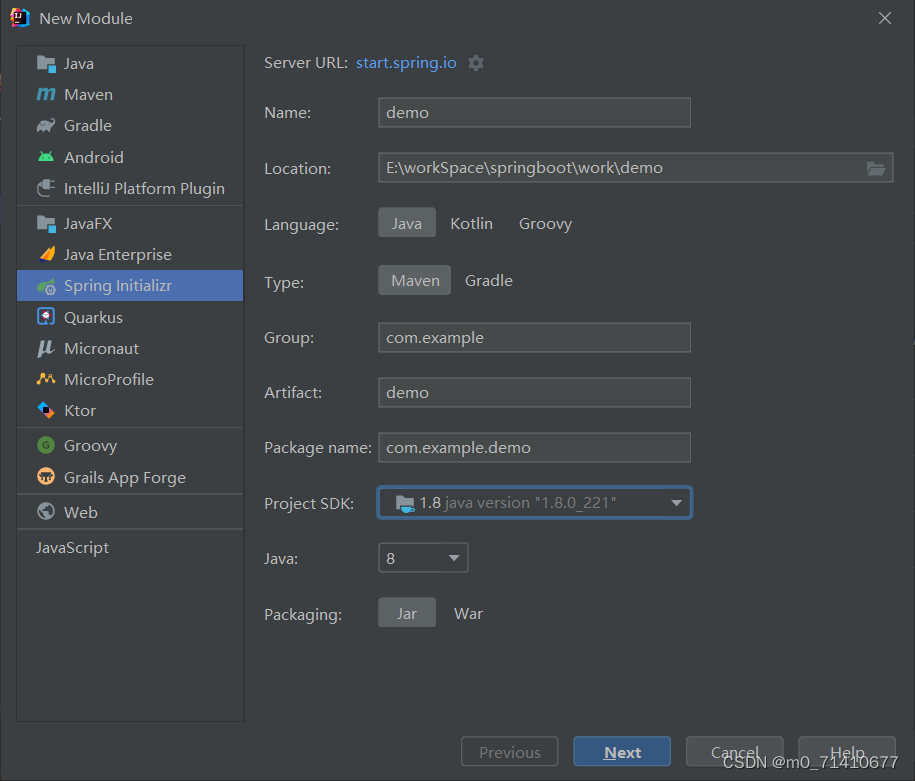Browse for a module location folder

pos(875,168)
